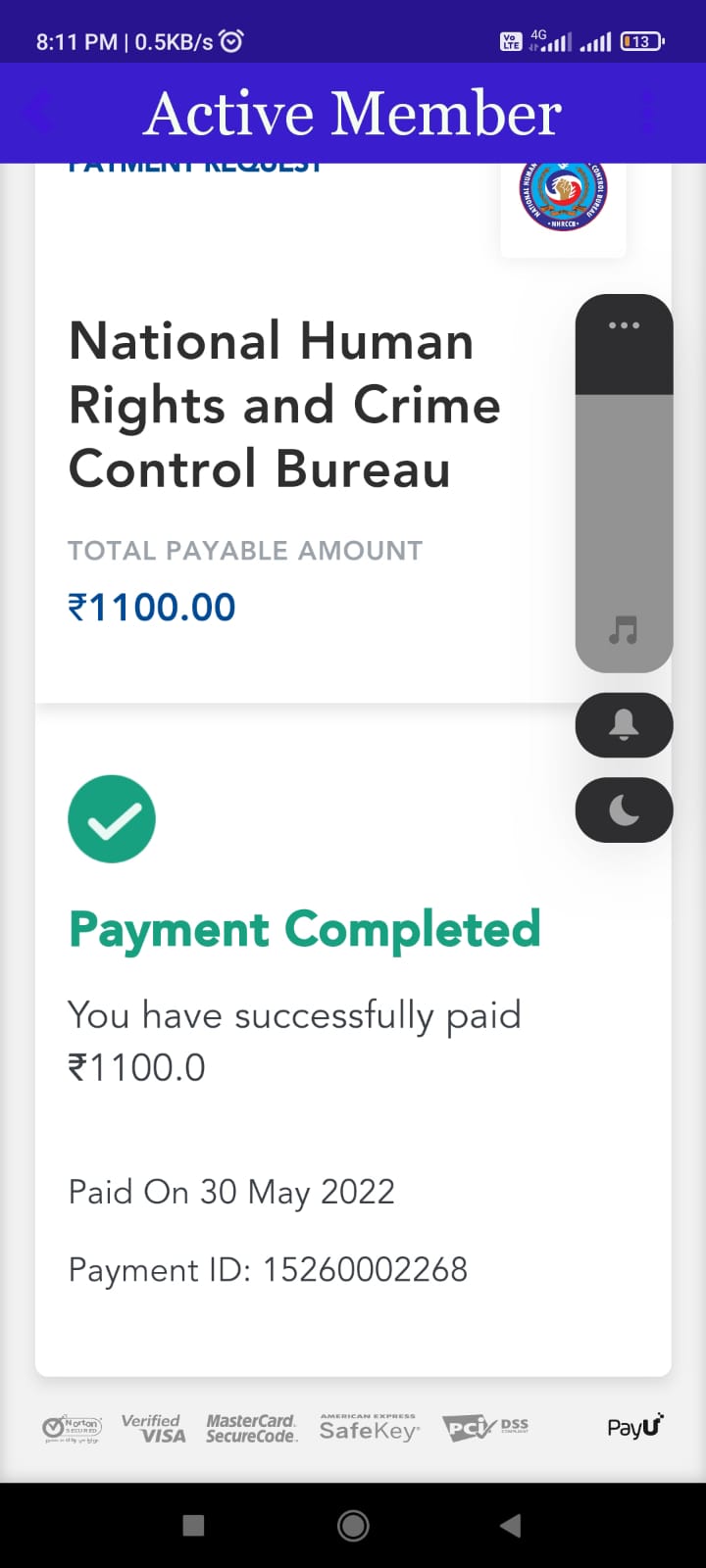
Task: Open the three-dots floating panel menu
Action: [624, 325]
